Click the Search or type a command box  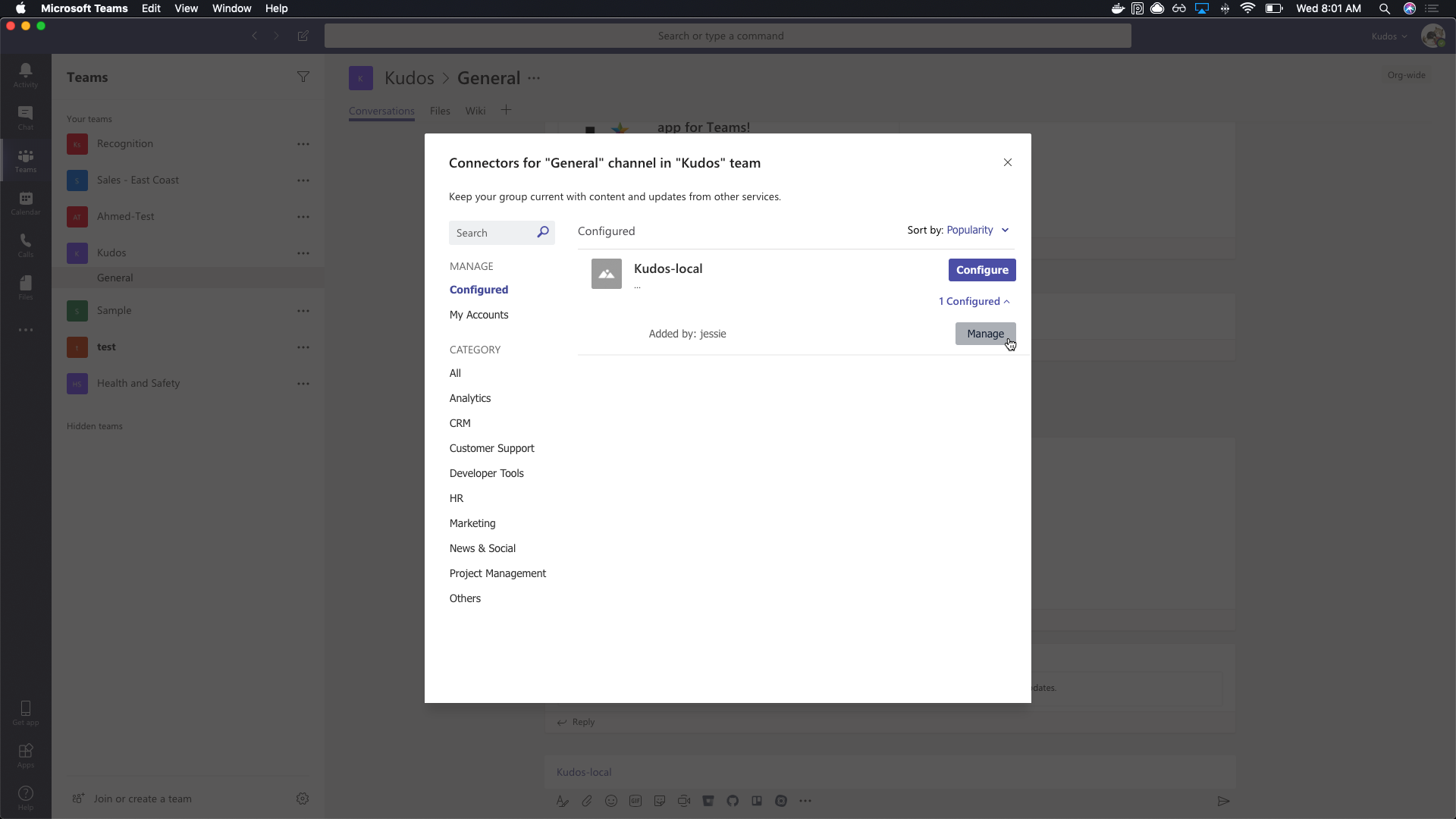click(728, 36)
